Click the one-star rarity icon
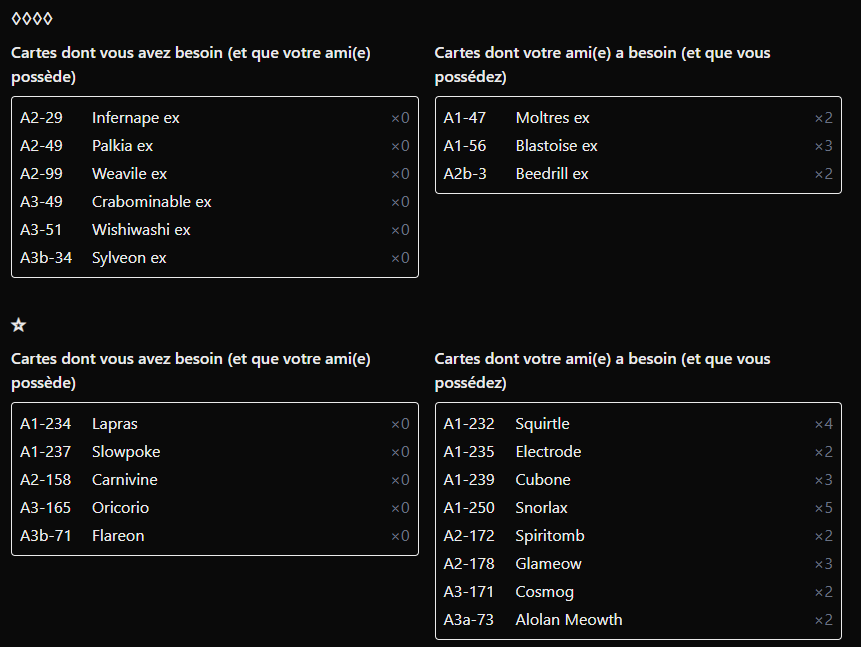 tap(18, 325)
